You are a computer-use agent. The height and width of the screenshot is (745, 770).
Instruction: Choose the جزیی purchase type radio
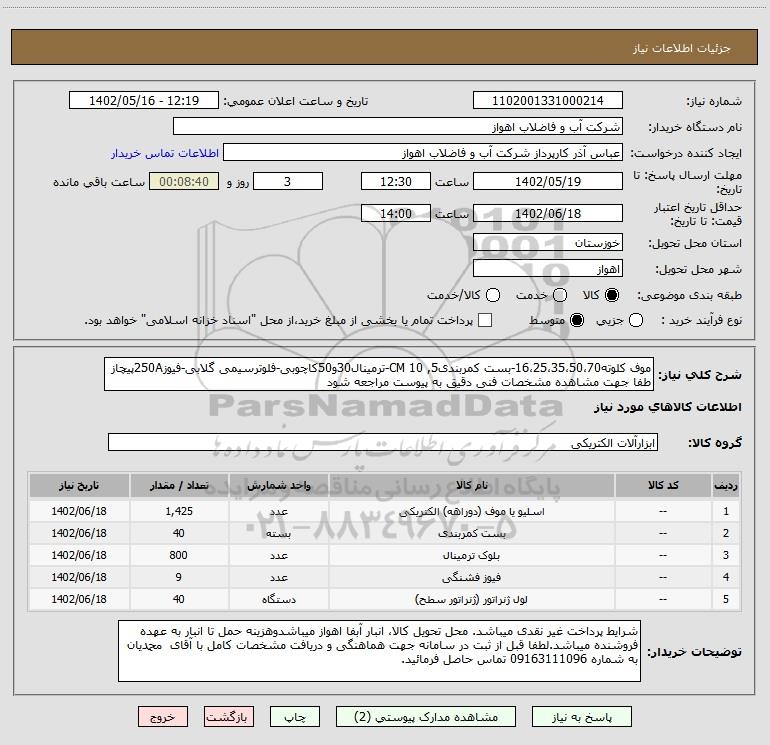636,320
